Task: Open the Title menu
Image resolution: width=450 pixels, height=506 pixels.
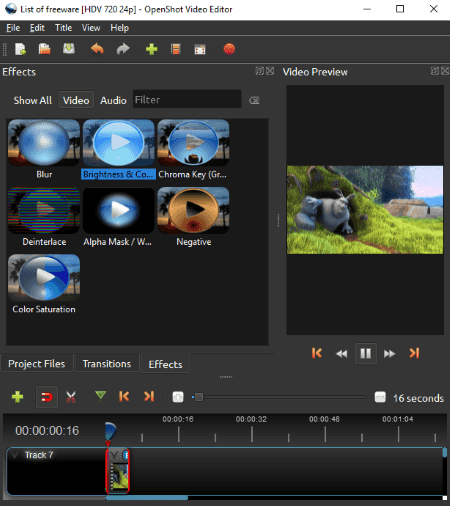Action: click(x=63, y=28)
